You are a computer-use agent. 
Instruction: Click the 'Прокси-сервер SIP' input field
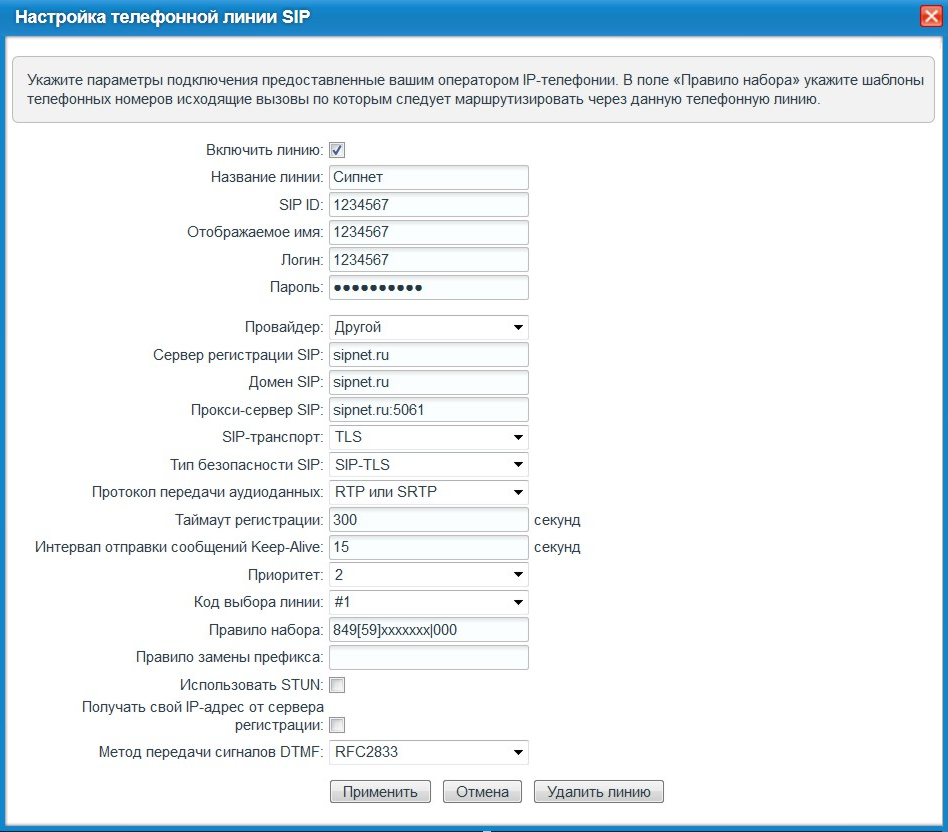point(427,410)
